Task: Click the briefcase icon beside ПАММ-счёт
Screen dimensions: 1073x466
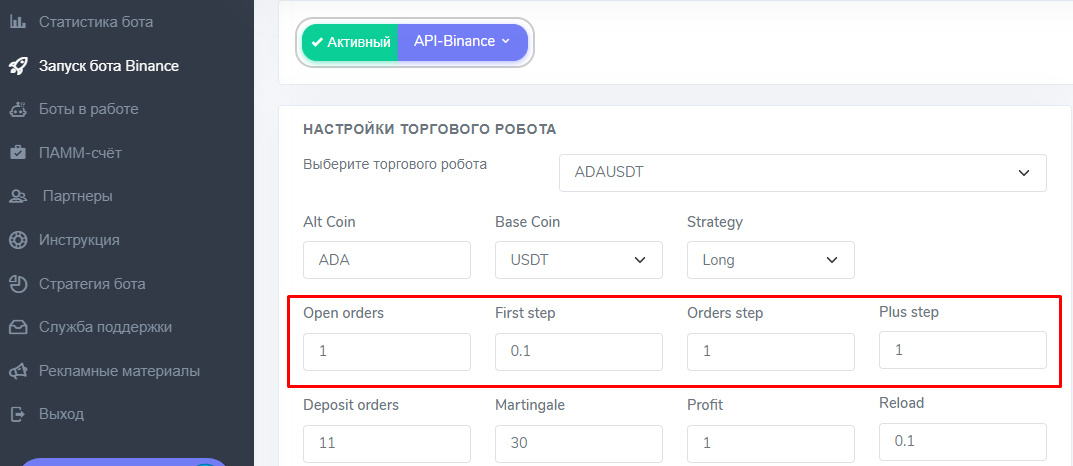Action: tap(18, 153)
